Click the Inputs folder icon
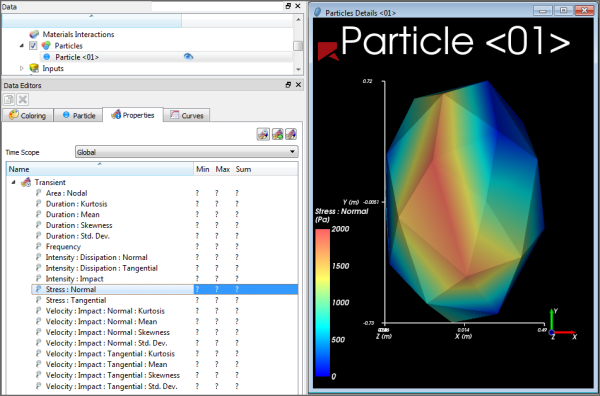The height and width of the screenshot is (396, 600). pyautogui.click(x=34, y=68)
